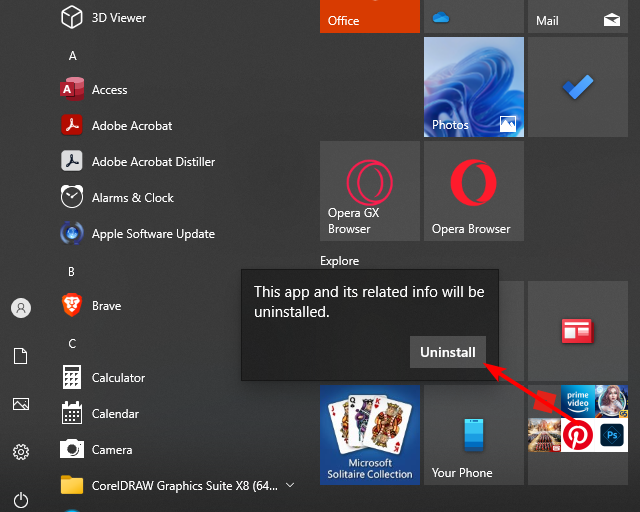Open the game tile with woman portrait

click(612, 401)
